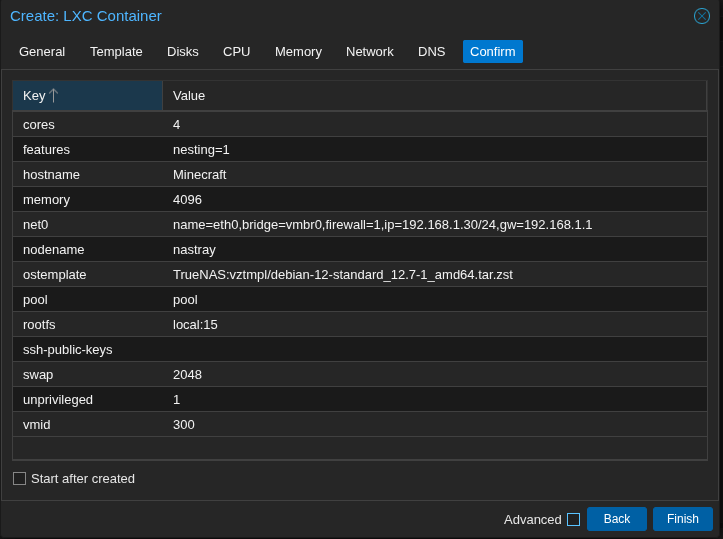Select the net0 row key
The height and width of the screenshot is (539, 723).
[36, 225]
